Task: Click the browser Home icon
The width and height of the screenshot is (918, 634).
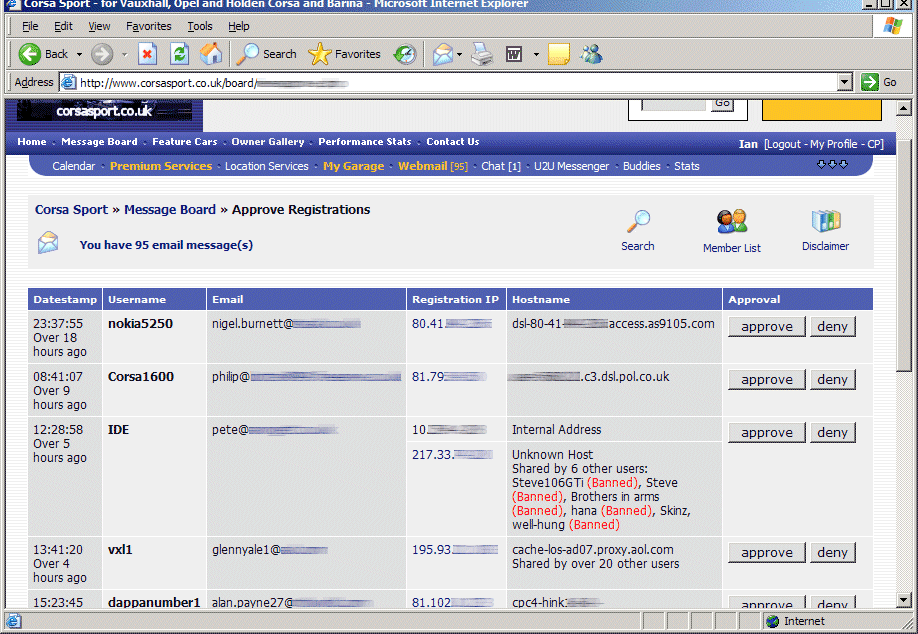Action: click(211, 54)
